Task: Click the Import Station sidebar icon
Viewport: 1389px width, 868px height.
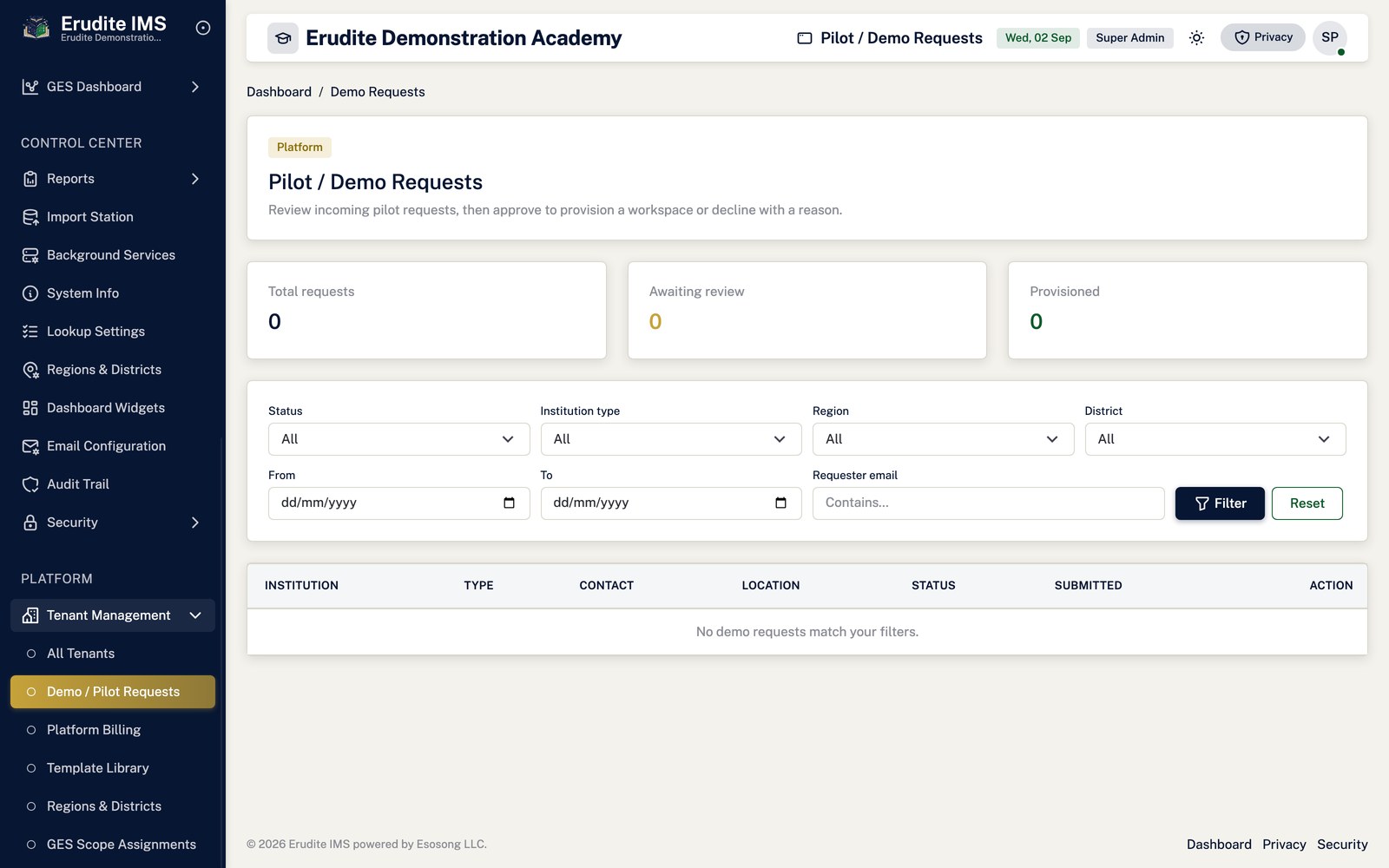Action: (x=30, y=217)
